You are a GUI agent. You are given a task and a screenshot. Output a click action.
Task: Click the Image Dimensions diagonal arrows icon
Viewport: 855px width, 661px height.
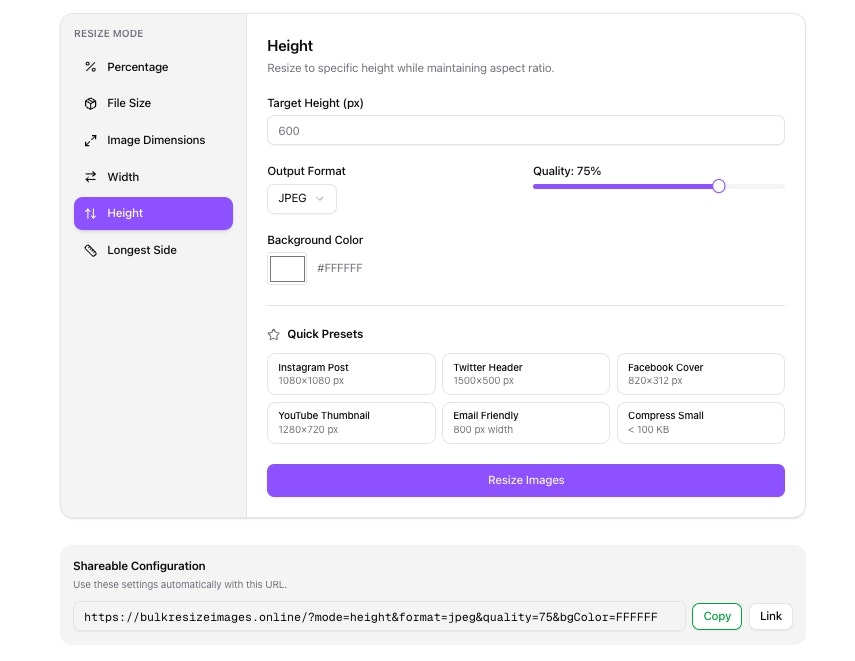pos(90,141)
